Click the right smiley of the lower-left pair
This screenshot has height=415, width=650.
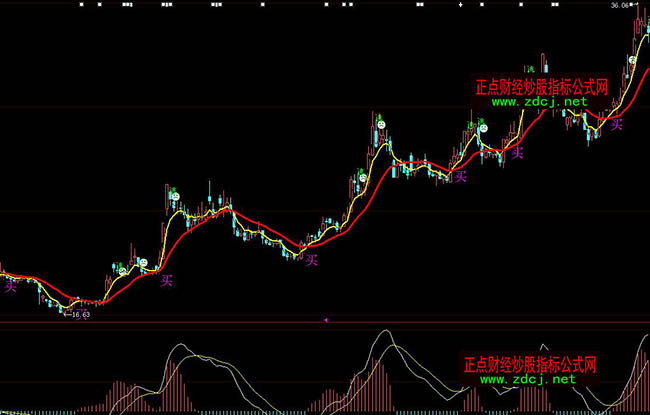point(143,263)
